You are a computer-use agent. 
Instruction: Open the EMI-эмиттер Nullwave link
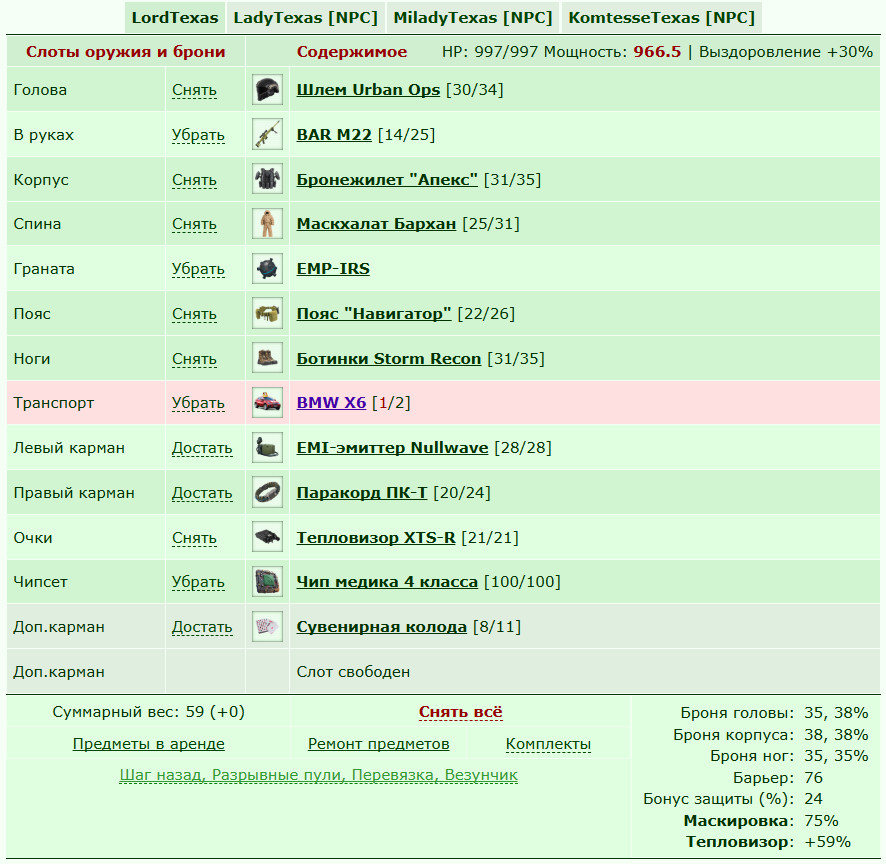[392, 448]
